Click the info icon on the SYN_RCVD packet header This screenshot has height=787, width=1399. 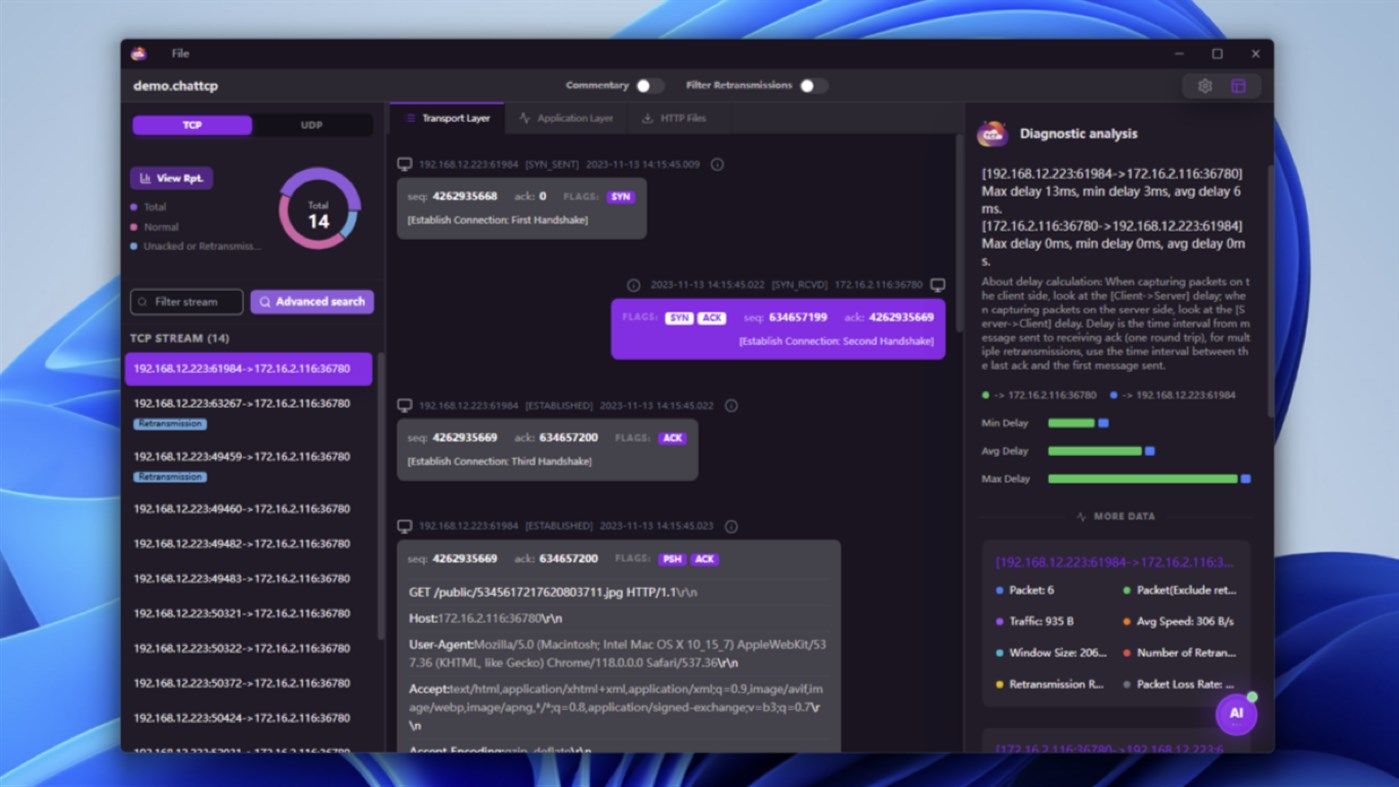click(633, 285)
